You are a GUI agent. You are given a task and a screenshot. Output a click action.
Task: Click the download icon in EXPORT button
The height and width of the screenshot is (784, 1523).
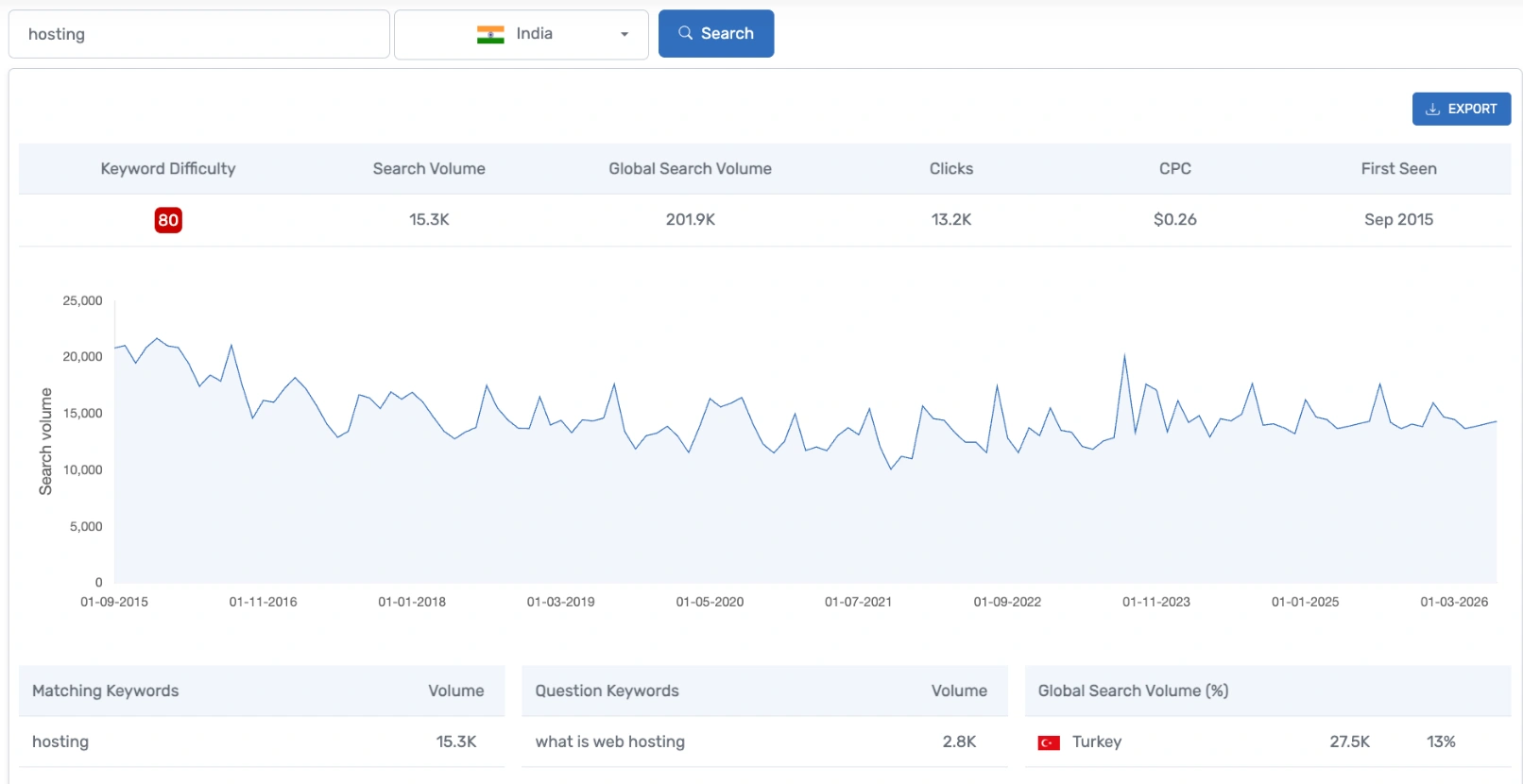(1432, 109)
